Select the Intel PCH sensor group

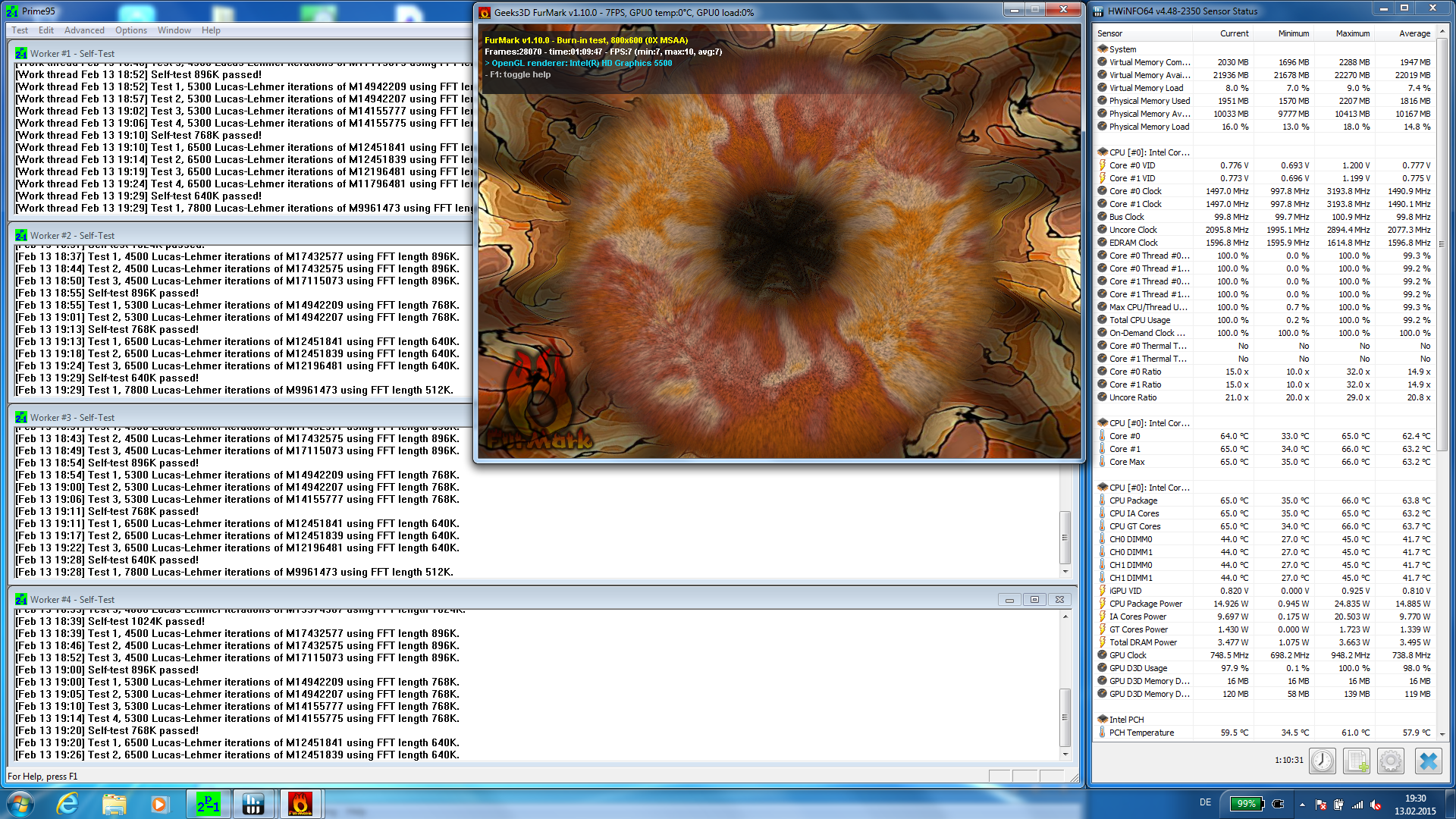click(x=1265, y=720)
